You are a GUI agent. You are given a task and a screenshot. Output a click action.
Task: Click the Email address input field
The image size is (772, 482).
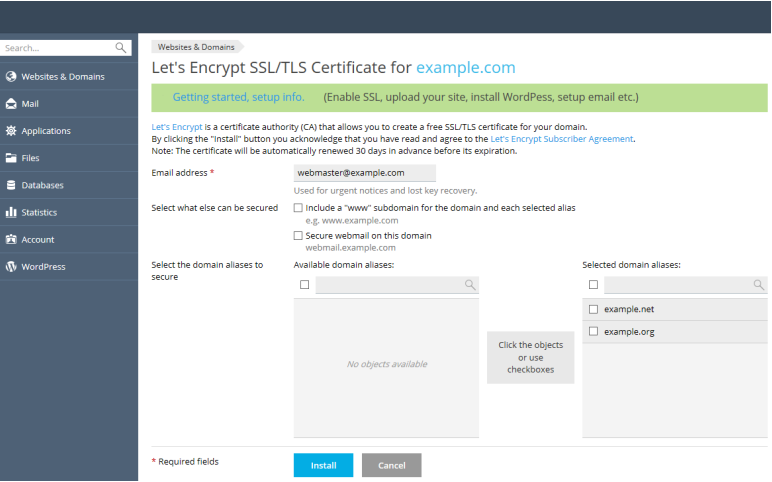click(x=350, y=173)
